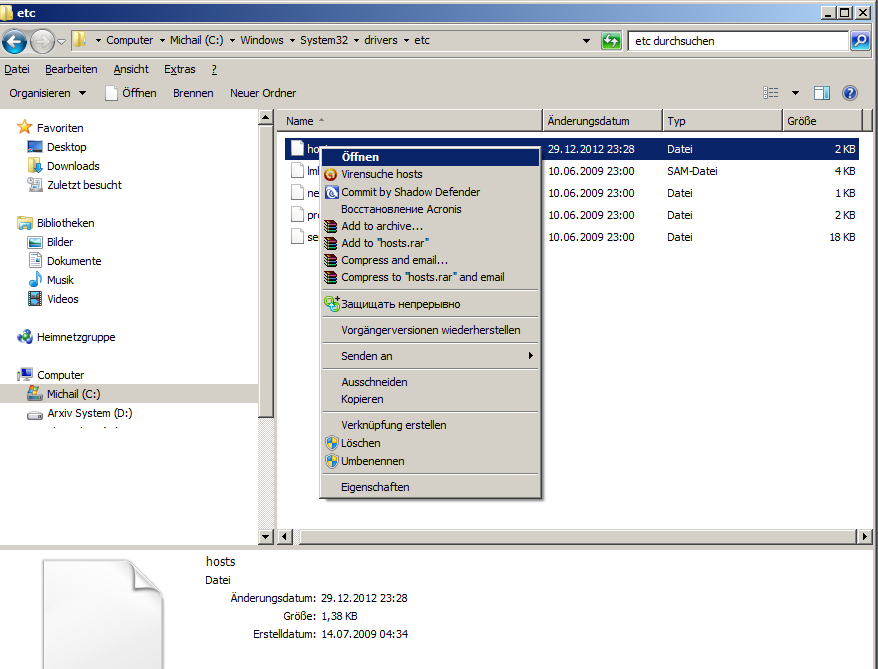The image size is (878, 669).
Task: Open the Organisieren dropdown
Action: click(x=48, y=93)
